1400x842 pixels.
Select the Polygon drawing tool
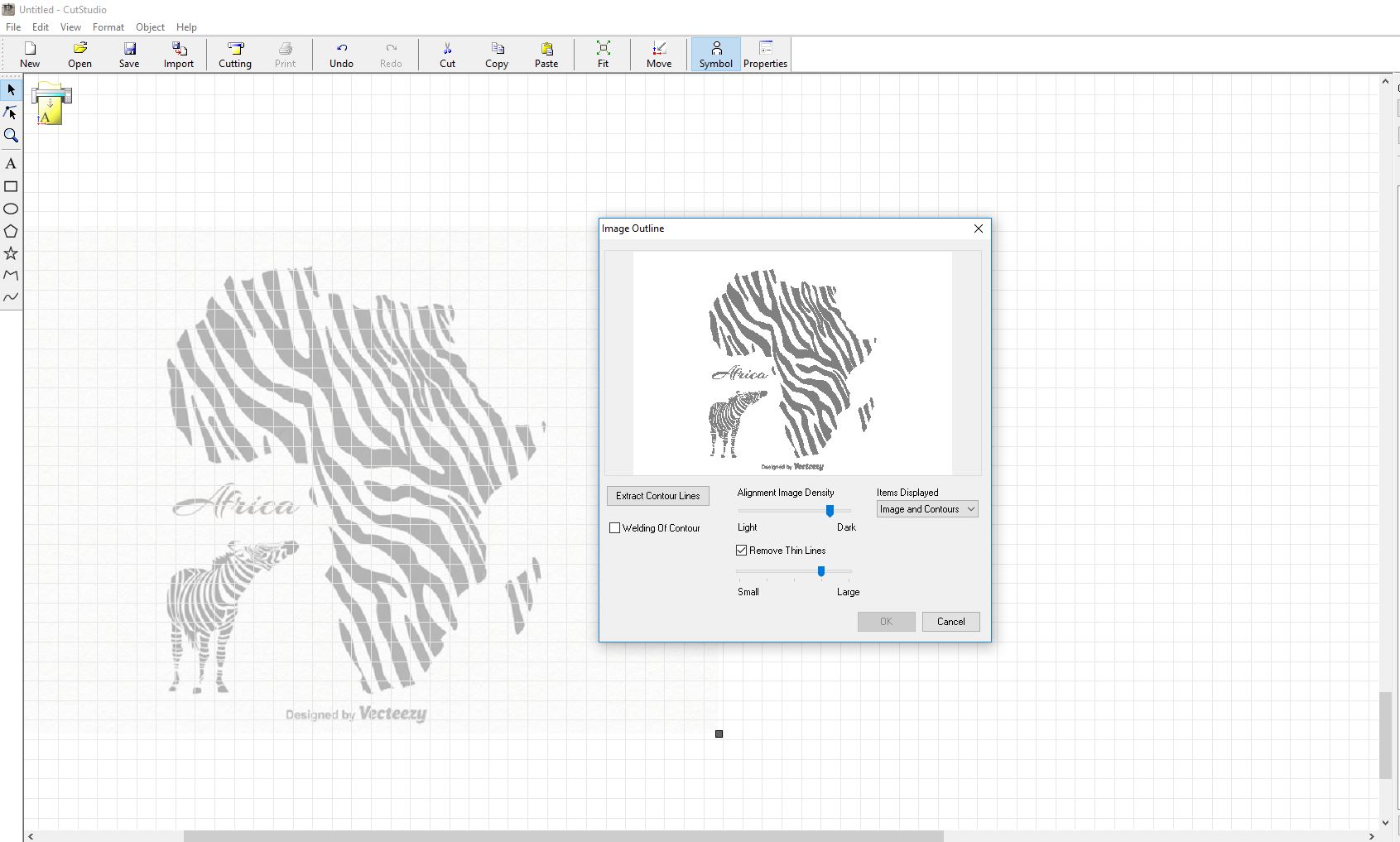[11, 231]
